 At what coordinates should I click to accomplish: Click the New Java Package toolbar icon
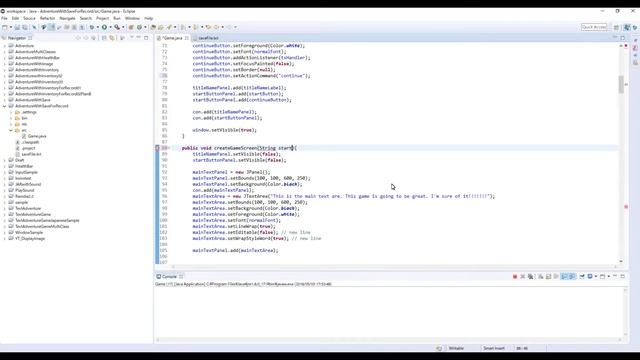(x=131, y=27)
